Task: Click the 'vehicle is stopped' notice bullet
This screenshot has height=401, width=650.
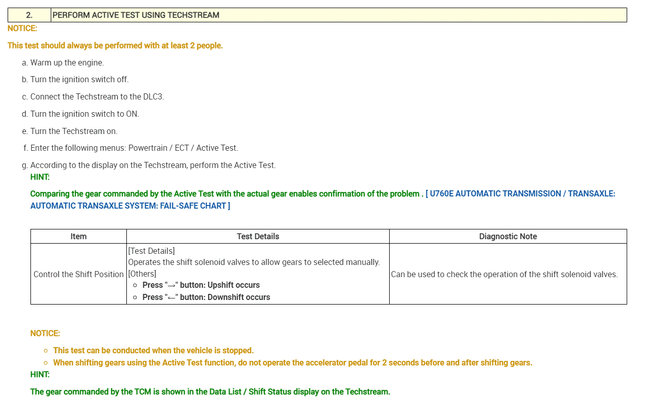Action: tap(153, 350)
